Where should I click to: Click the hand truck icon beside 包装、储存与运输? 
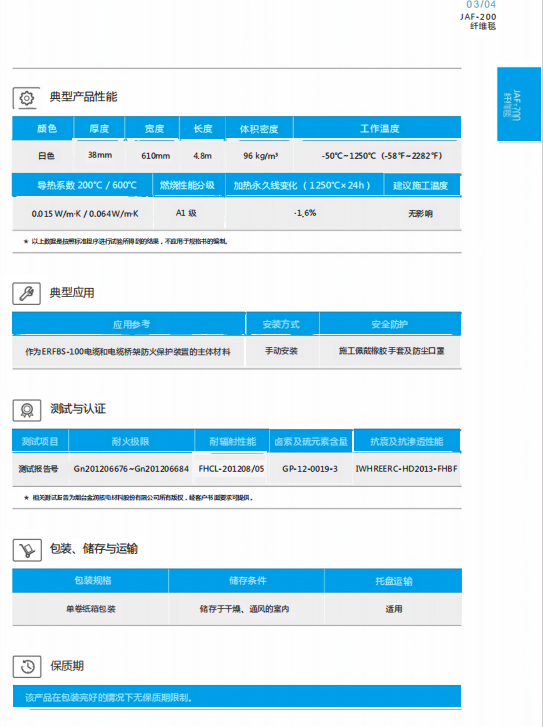(27, 550)
